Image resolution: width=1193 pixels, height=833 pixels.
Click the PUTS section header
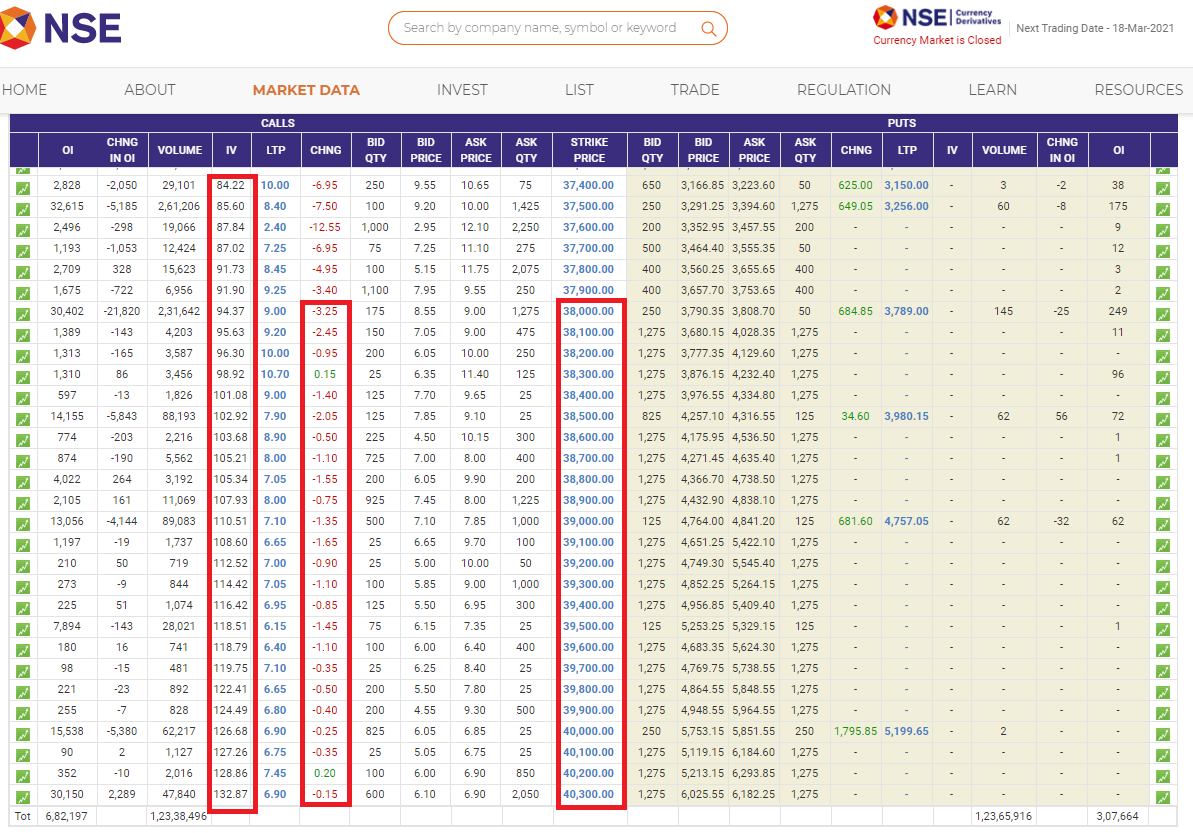(x=902, y=123)
